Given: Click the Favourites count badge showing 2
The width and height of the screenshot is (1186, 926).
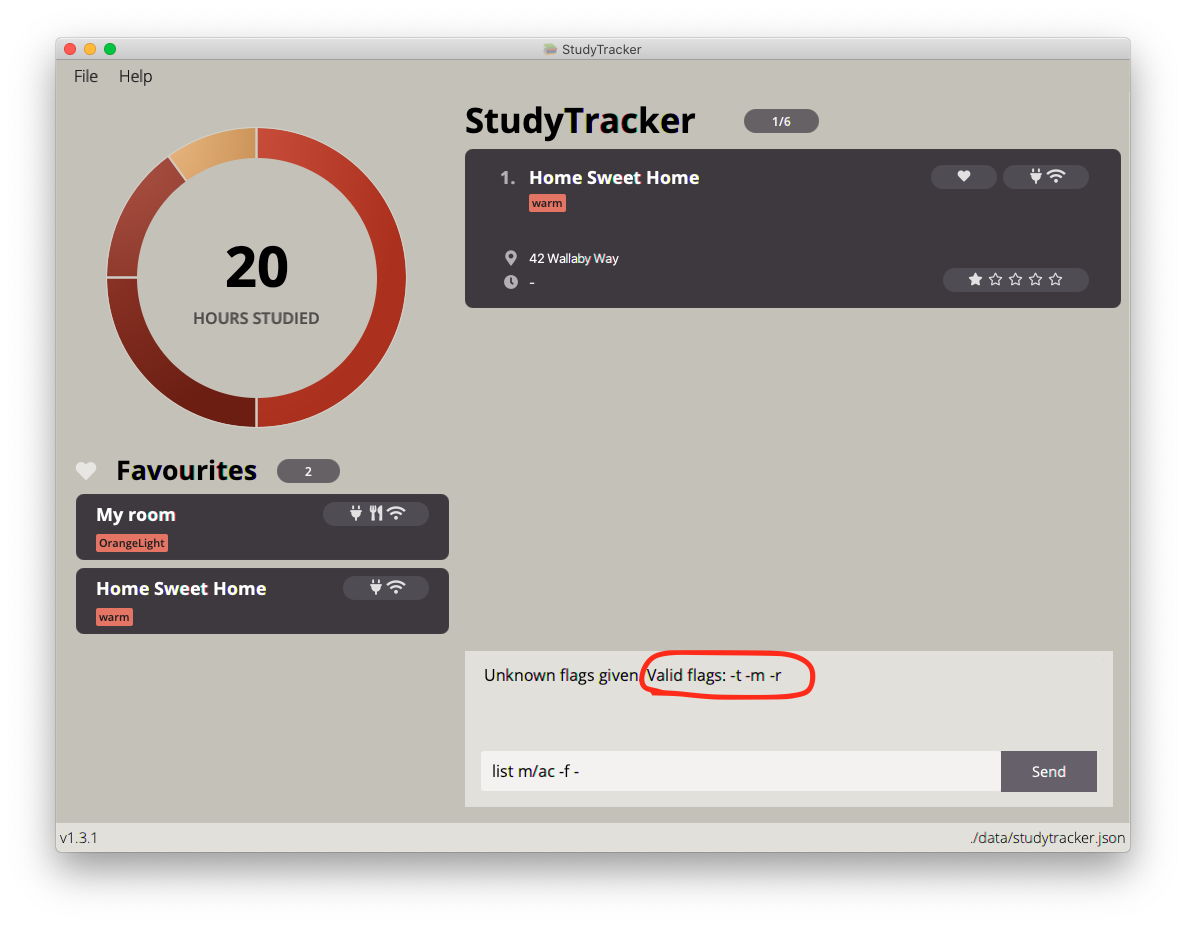Looking at the screenshot, I should click(x=308, y=471).
